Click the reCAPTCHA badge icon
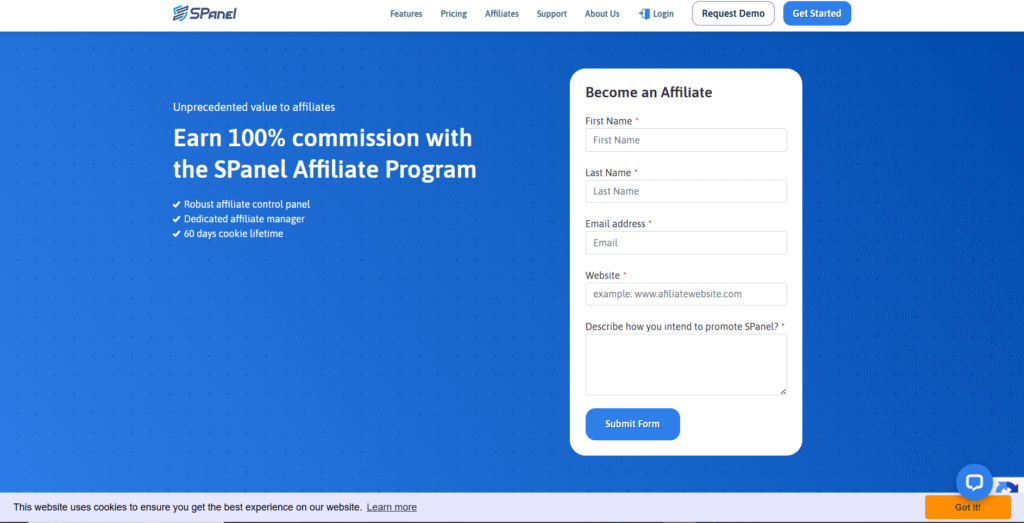Screen dimensions: 1024x523 click(x=1008, y=488)
